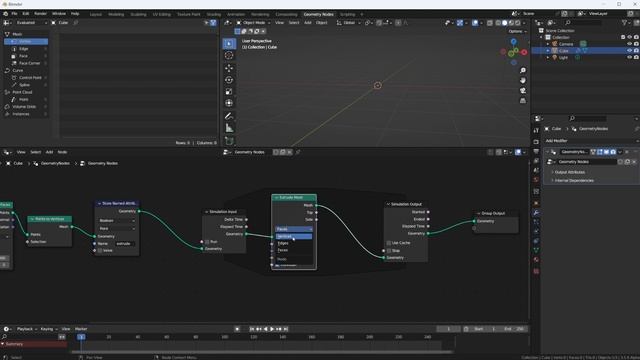Select the Transform tool in viewport toolbar
Screen dimensions: 640x360
(x=229, y=103)
